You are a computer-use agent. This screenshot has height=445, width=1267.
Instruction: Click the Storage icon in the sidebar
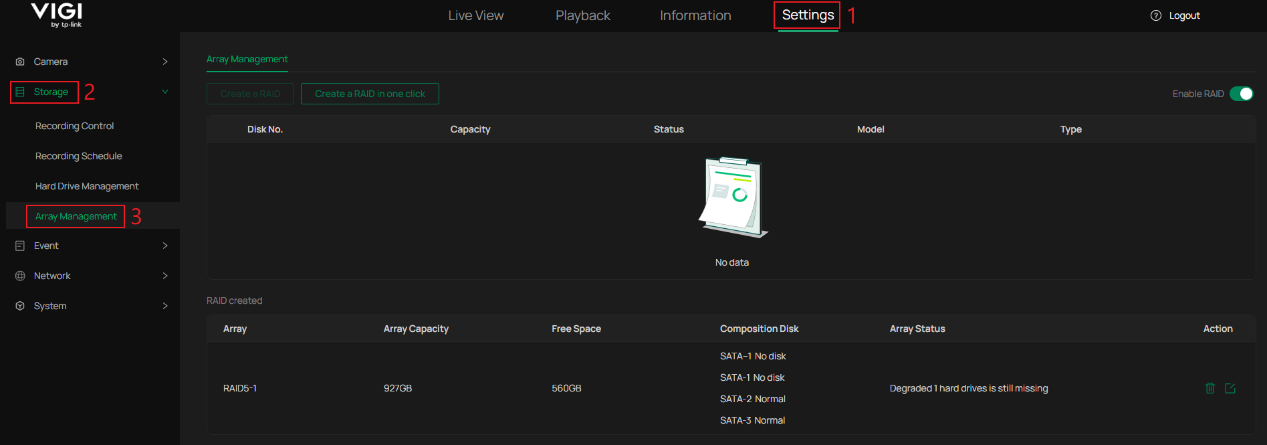coord(20,92)
